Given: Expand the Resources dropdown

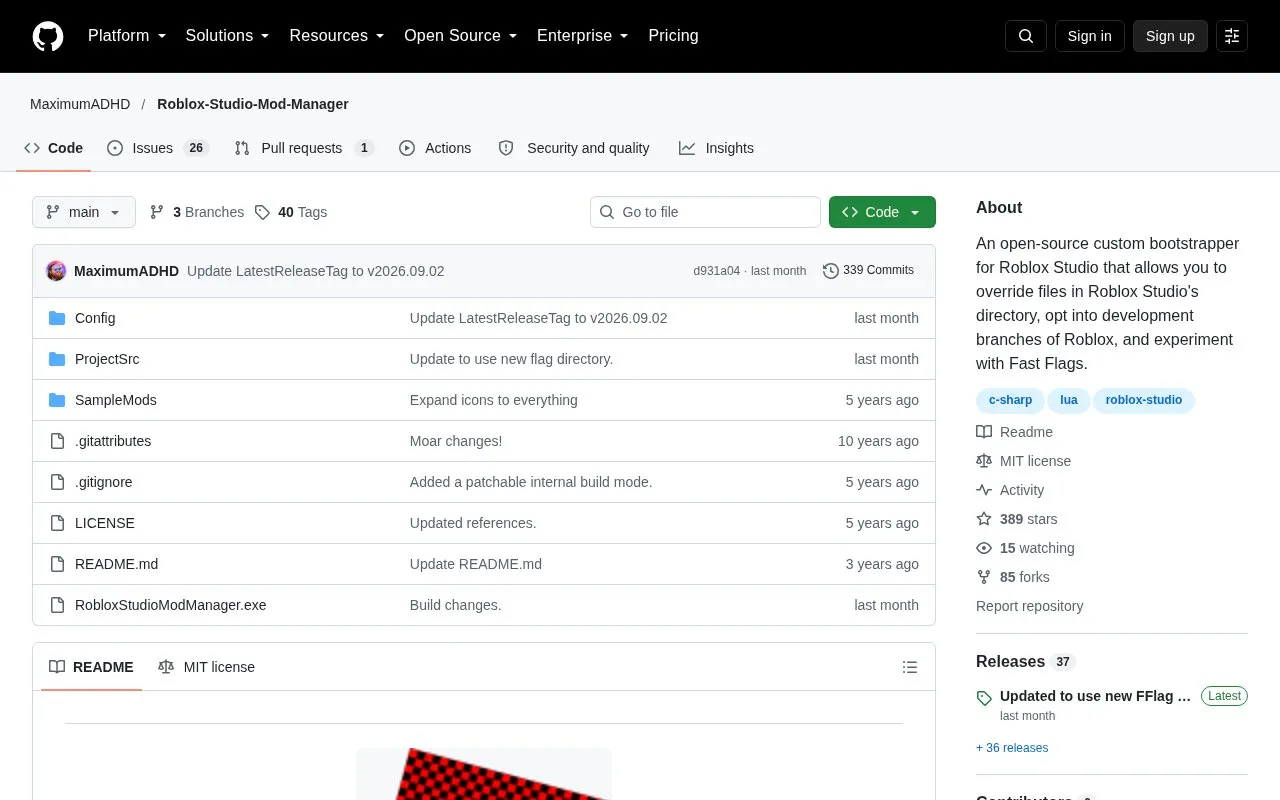Looking at the screenshot, I should [x=337, y=36].
